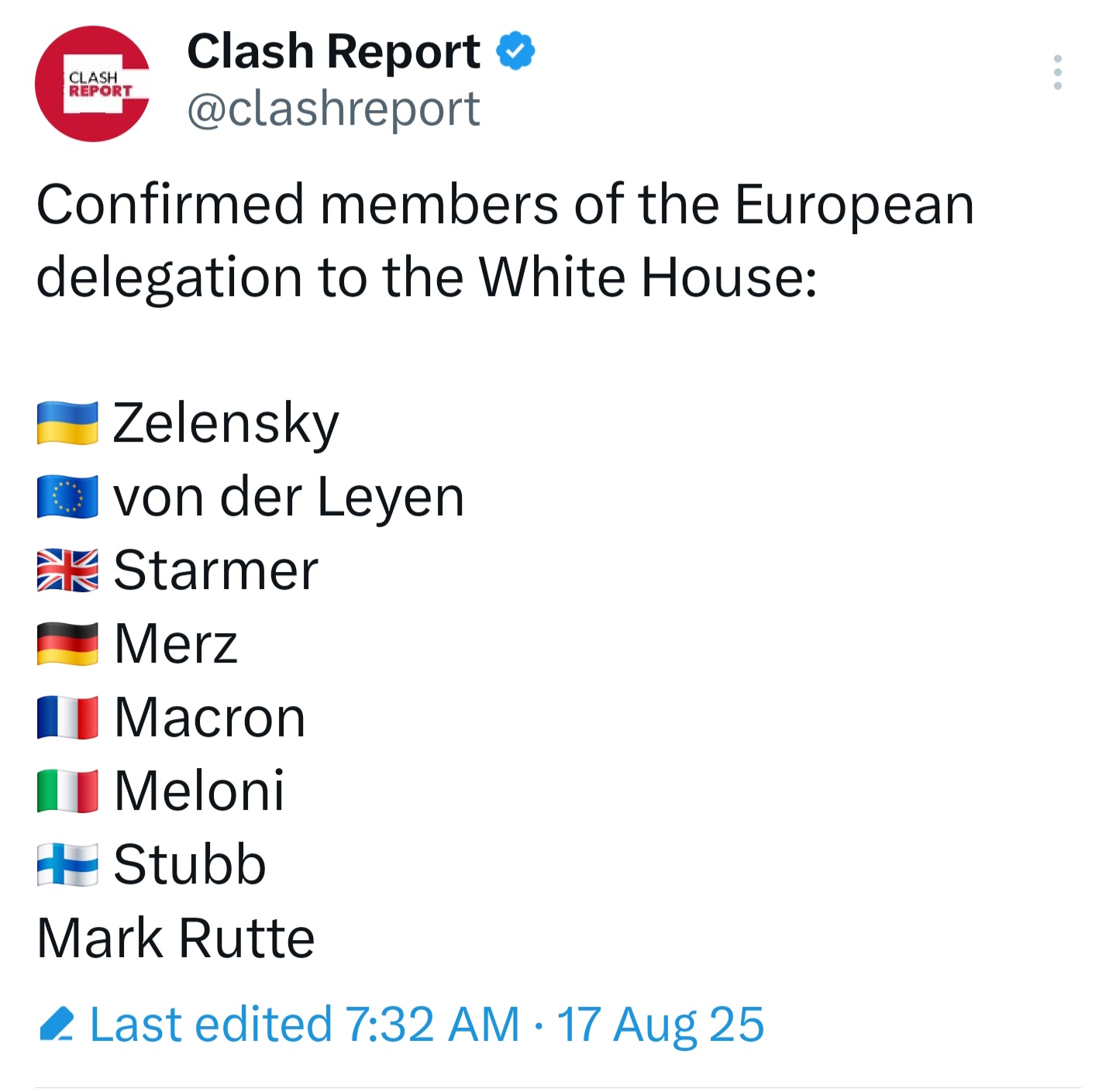The height and width of the screenshot is (1092, 1116).
Task: Open the Clash Report display name
Action: [x=333, y=51]
